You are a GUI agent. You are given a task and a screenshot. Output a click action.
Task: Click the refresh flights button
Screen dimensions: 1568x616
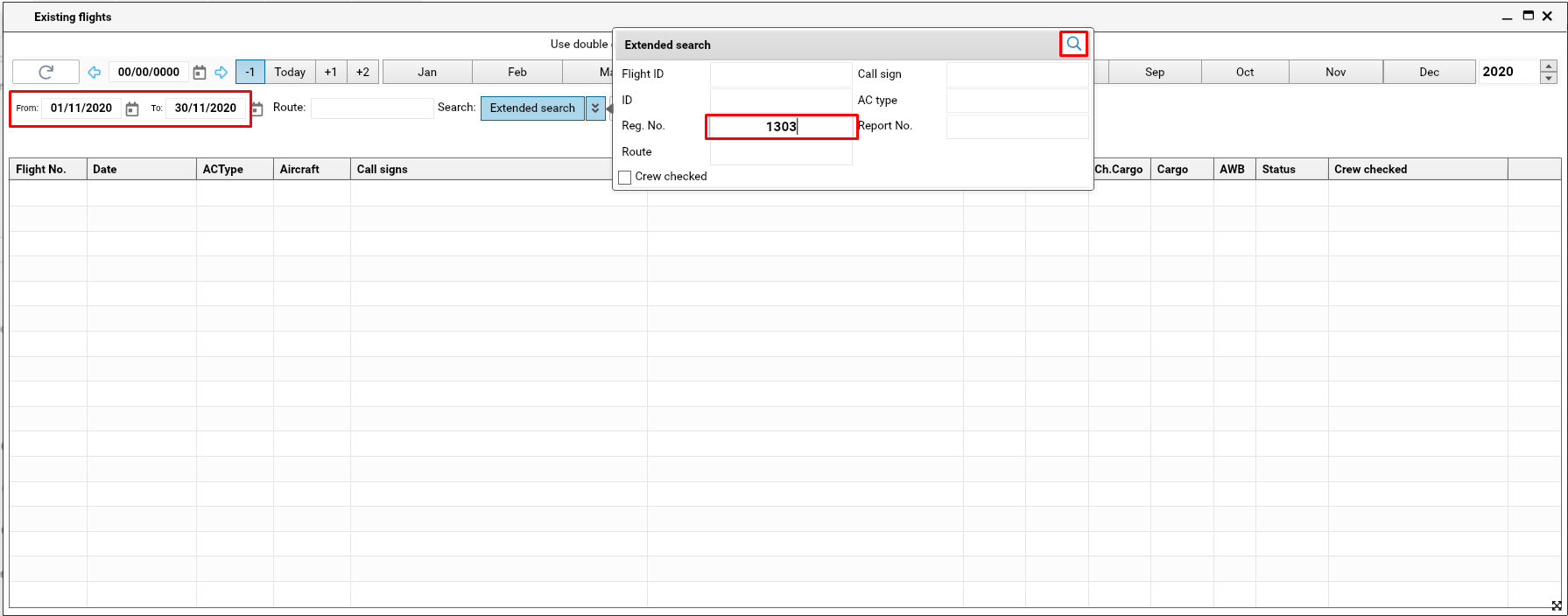(x=46, y=72)
